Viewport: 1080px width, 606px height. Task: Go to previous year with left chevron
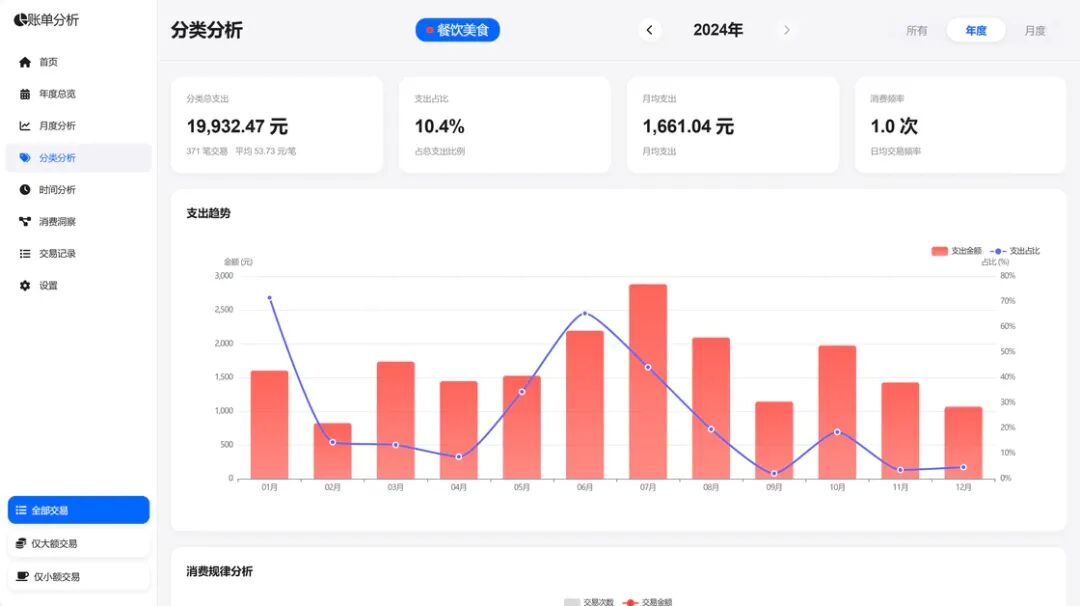649,30
